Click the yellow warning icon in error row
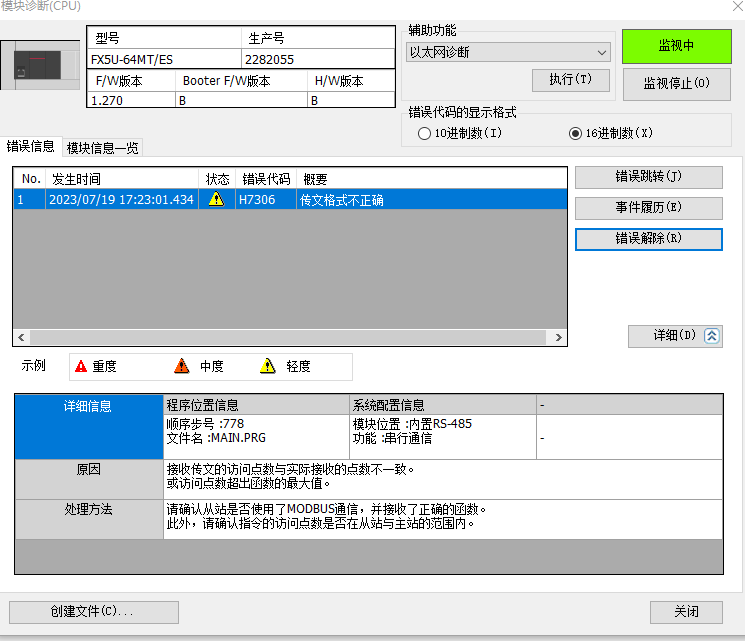This screenshot has width=745, height=641. (x=216, y=199)
